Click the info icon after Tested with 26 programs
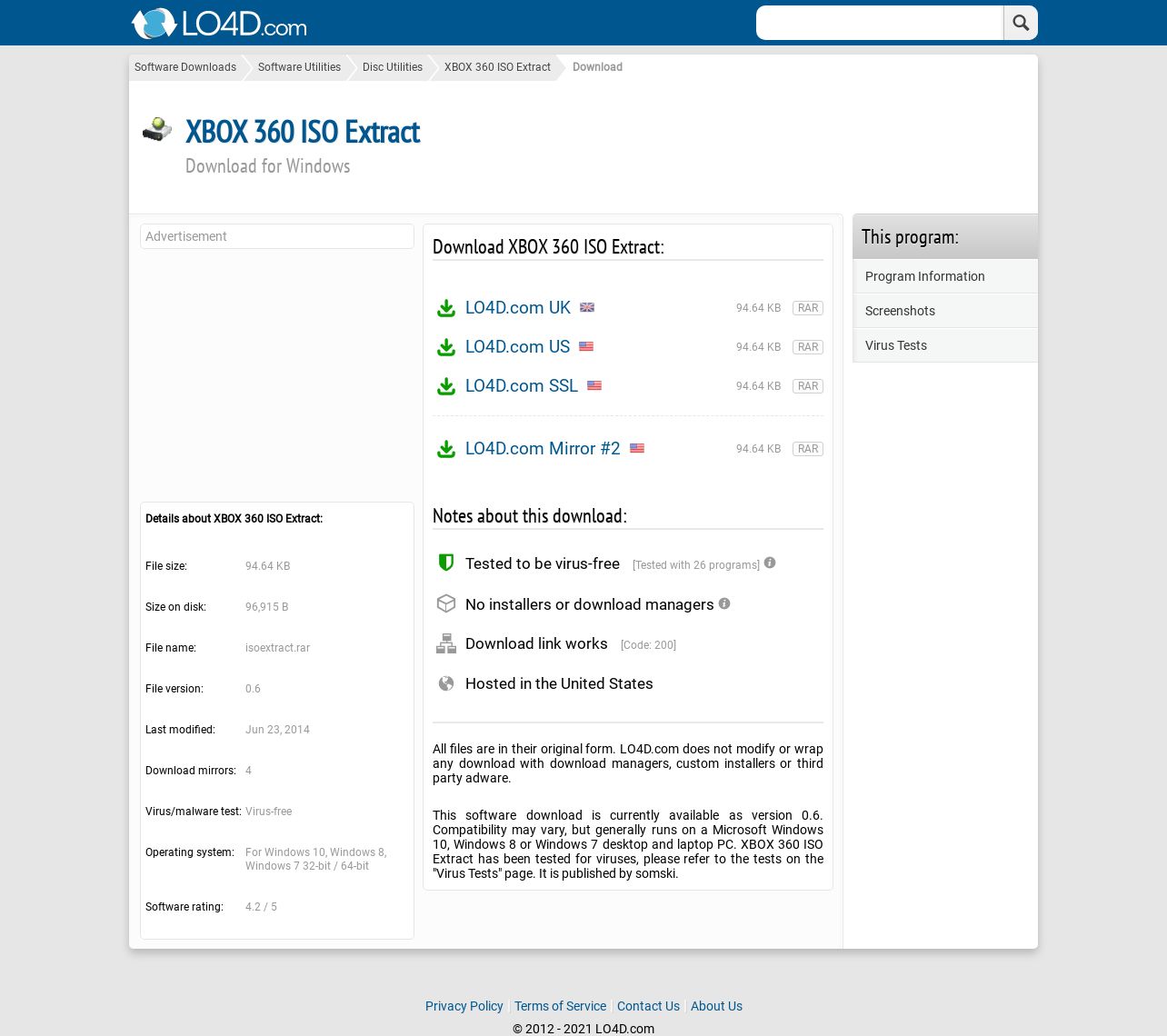1167x1036 pixels. click(x=770, y=563)
